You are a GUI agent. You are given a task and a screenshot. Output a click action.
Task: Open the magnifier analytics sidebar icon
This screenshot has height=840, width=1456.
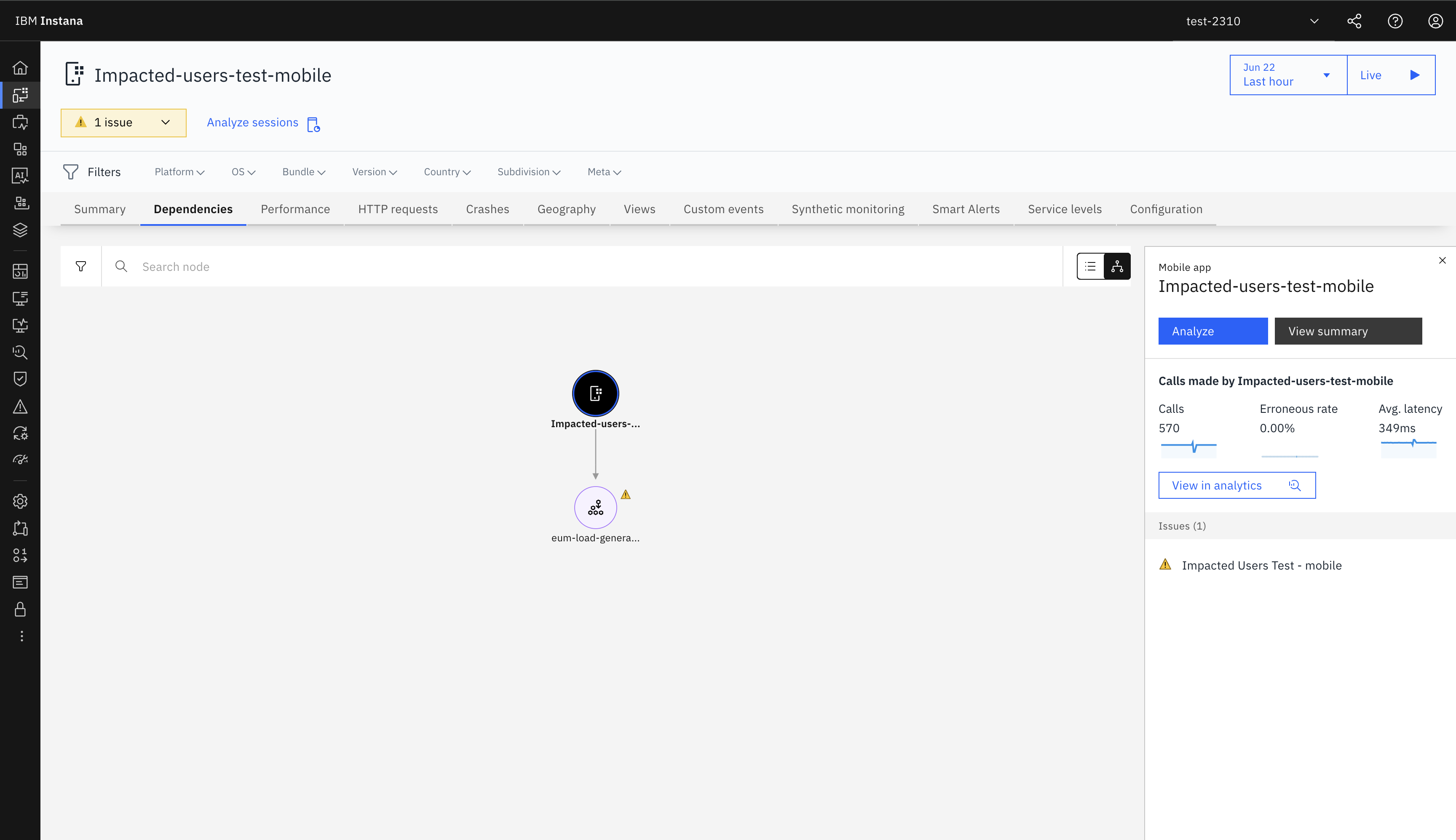point(20,352)
